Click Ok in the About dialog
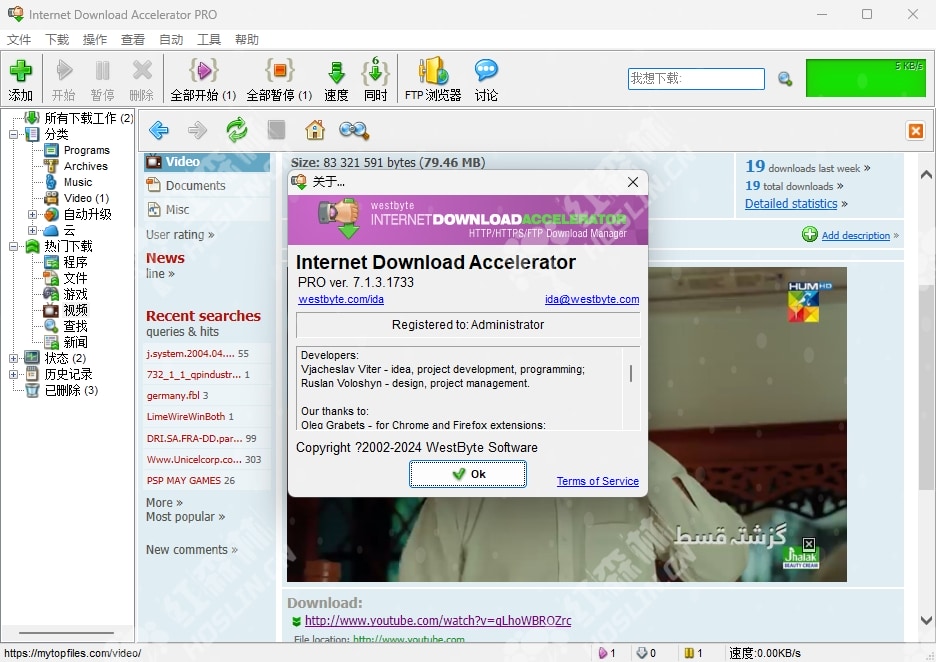 tap(468, 474)
